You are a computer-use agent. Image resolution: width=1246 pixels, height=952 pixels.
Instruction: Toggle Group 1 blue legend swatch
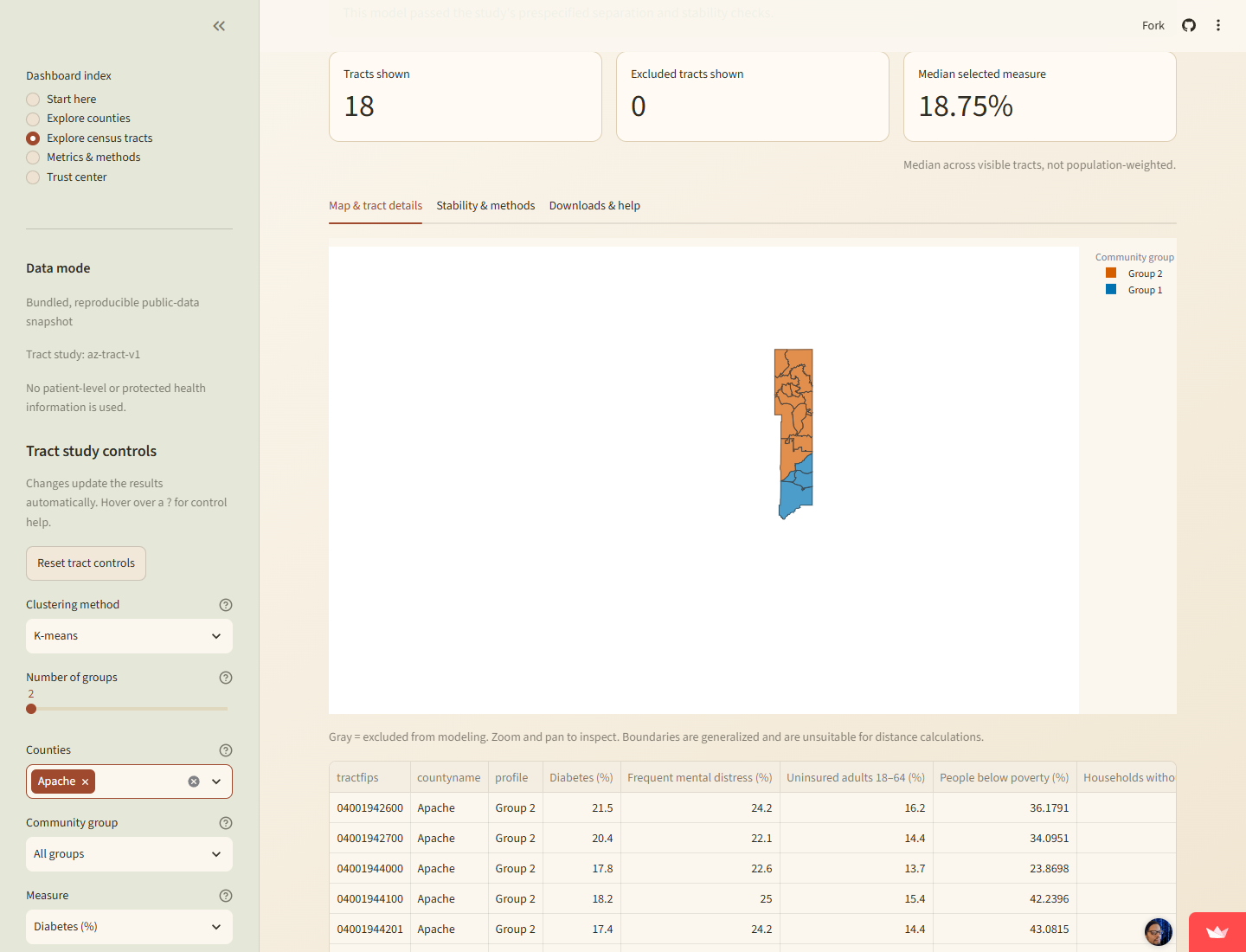coord(1111,290)
